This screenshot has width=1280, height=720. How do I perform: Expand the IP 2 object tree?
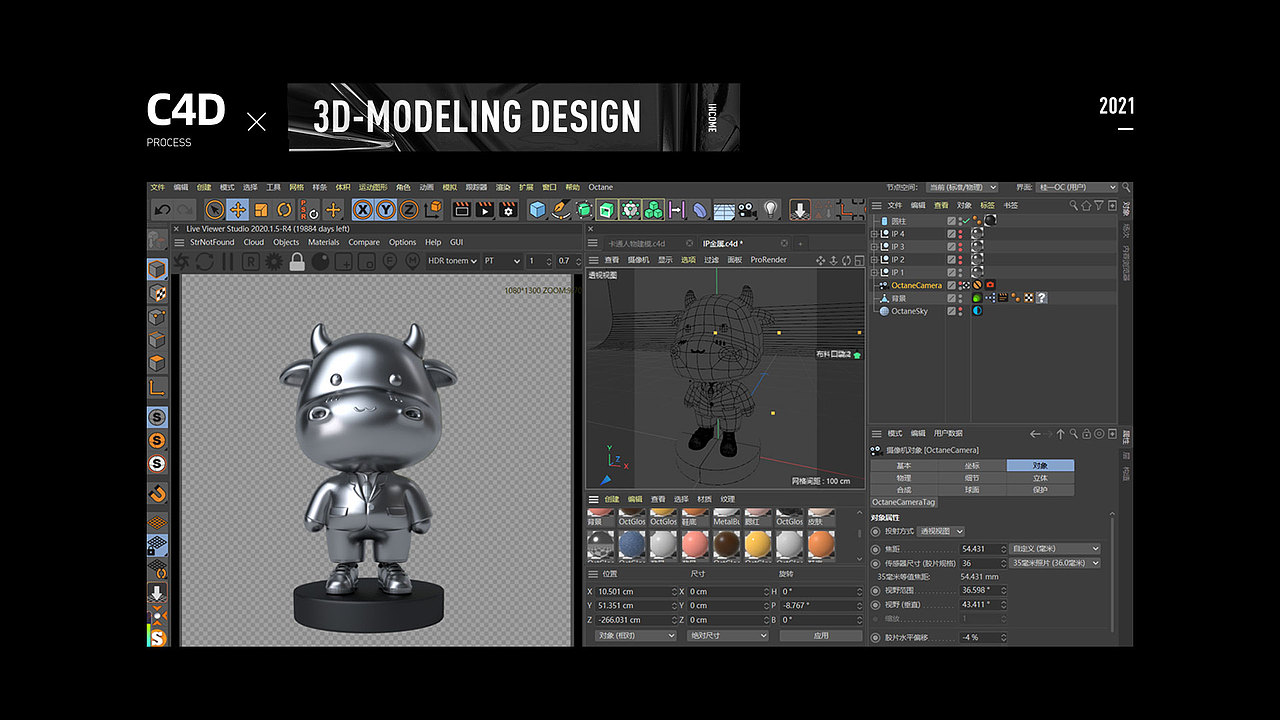pyautogui.click(x=874, y=259)
